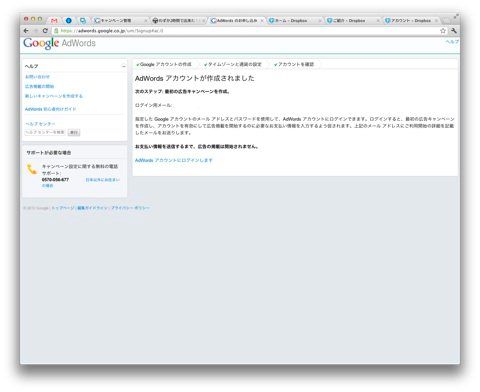Screen dimensions: 480x392
Task: Close the AdWords のお申し込み tab
Action: coord(262,21)
